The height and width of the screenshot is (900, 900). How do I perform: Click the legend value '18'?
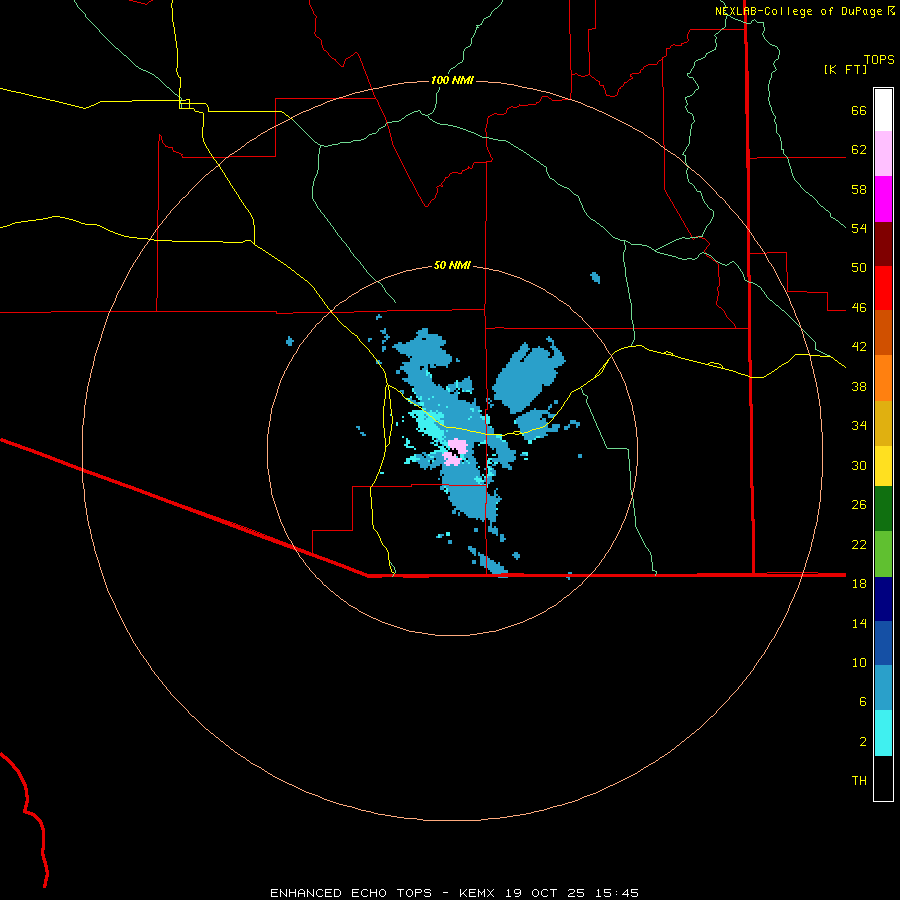[x=859, y=584]
